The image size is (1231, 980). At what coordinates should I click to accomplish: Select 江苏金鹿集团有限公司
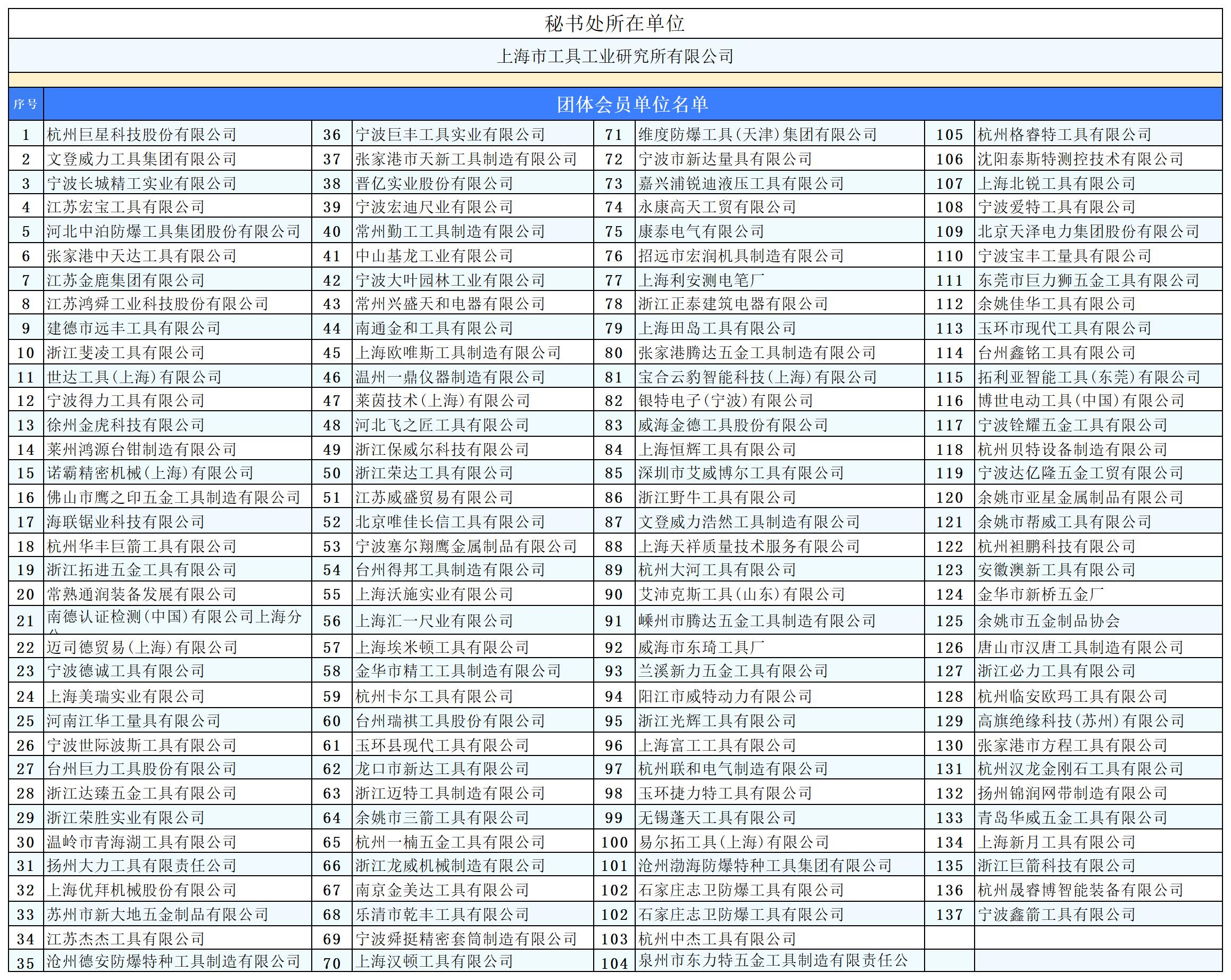(x=126, y=280)
